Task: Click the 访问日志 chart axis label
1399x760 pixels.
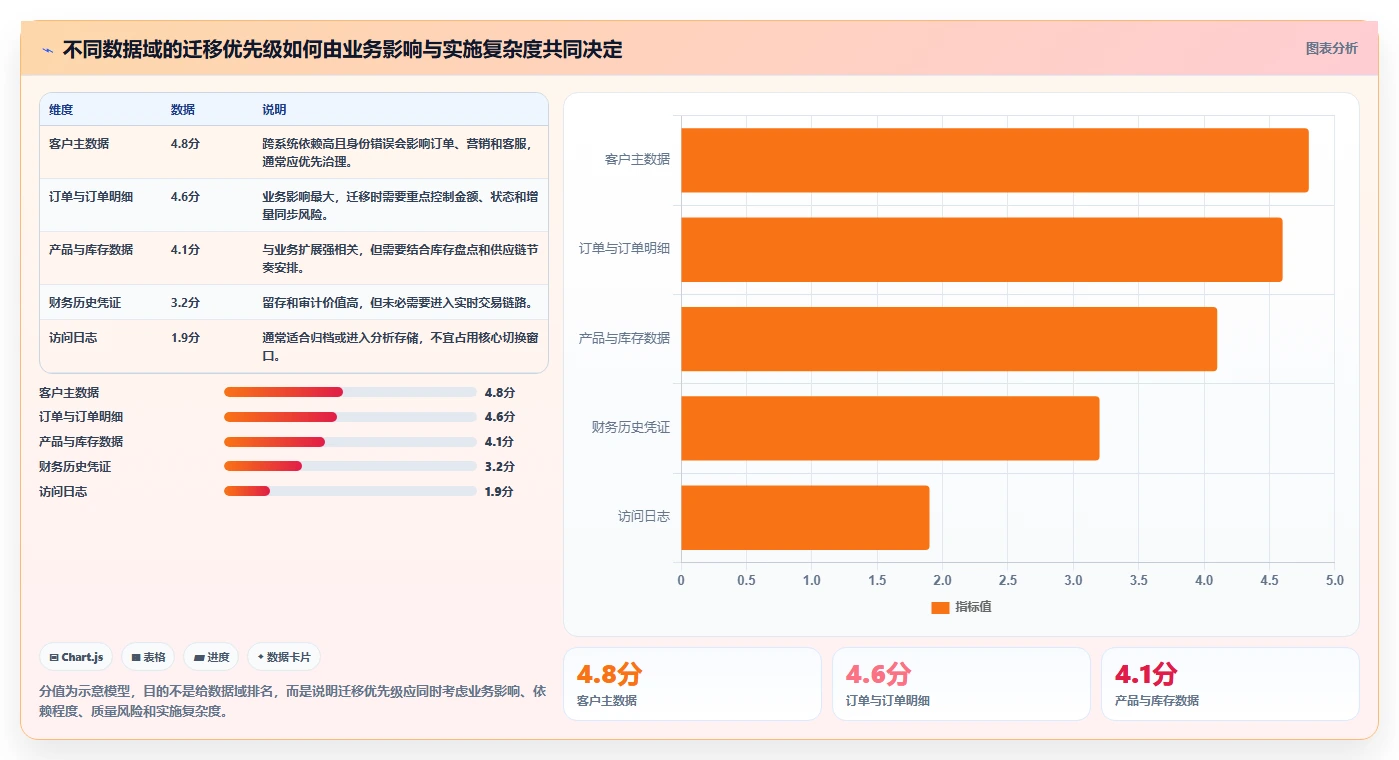Action: (644, 517)
